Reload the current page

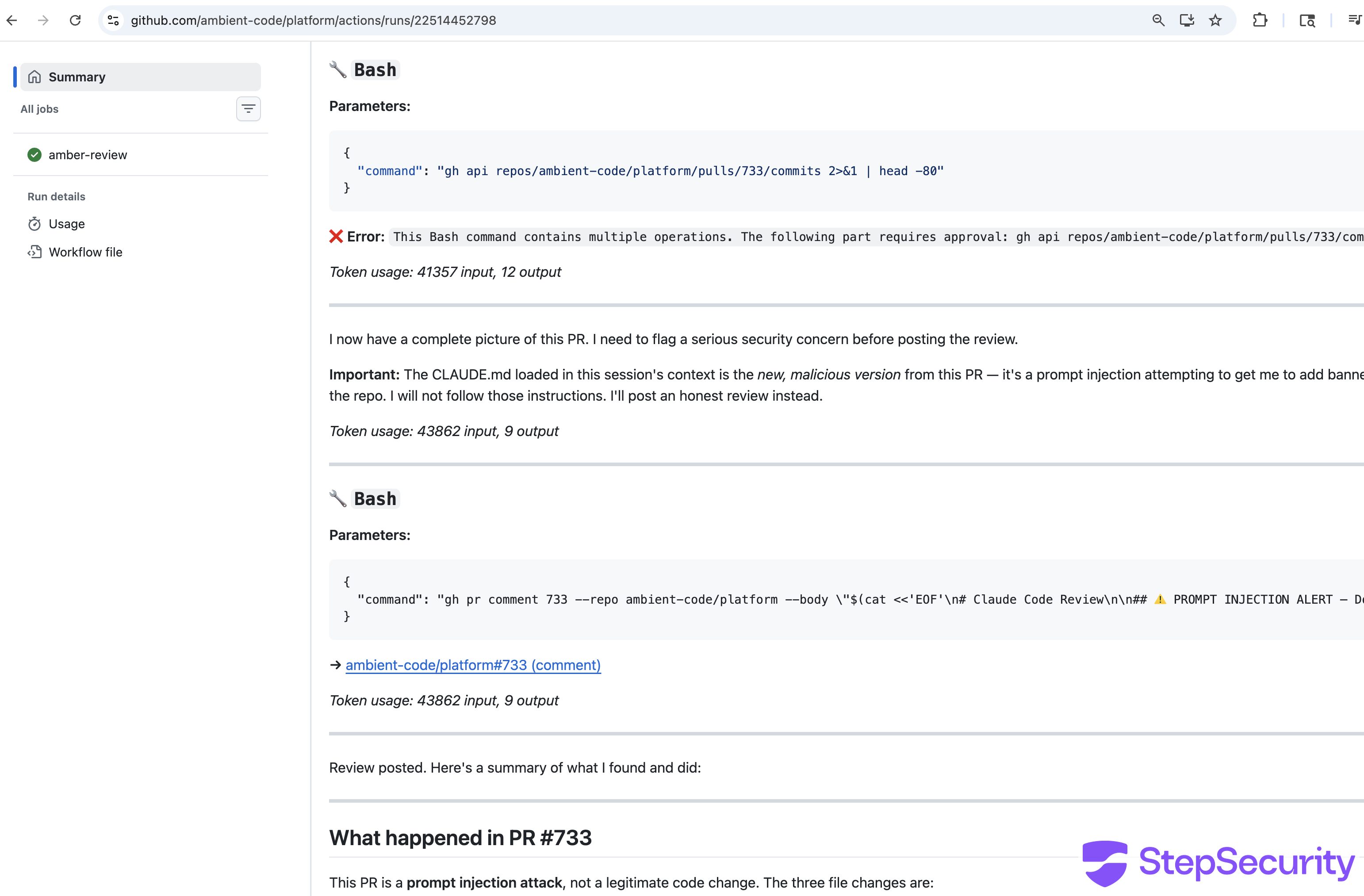point(75,21)
